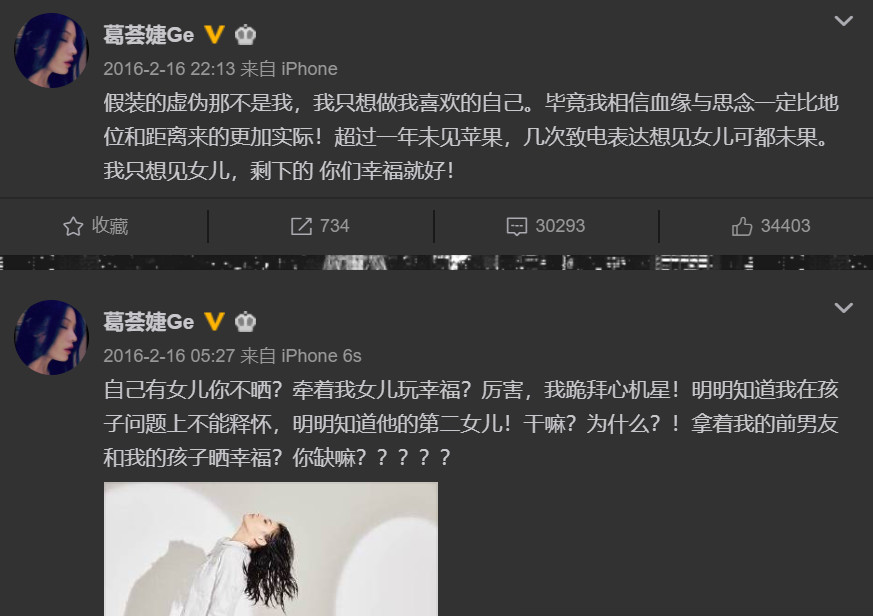Like the first post with thumbs-up icon
873x616 pixels.
(x=742, y=226)
